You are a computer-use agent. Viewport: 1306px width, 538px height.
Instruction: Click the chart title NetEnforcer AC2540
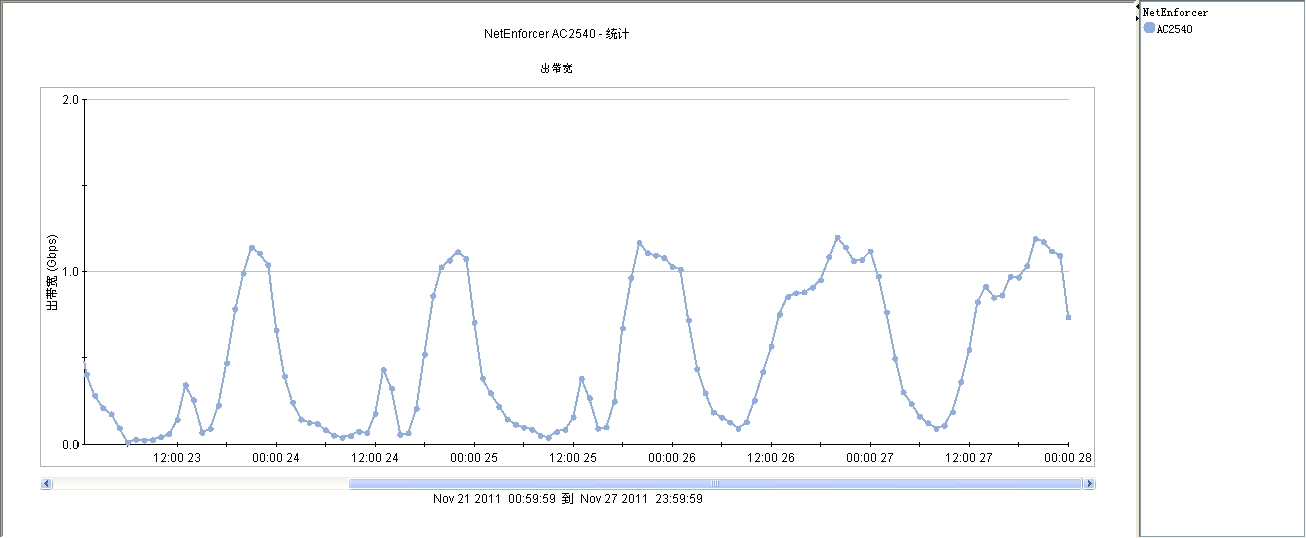[x=556, y=34]
